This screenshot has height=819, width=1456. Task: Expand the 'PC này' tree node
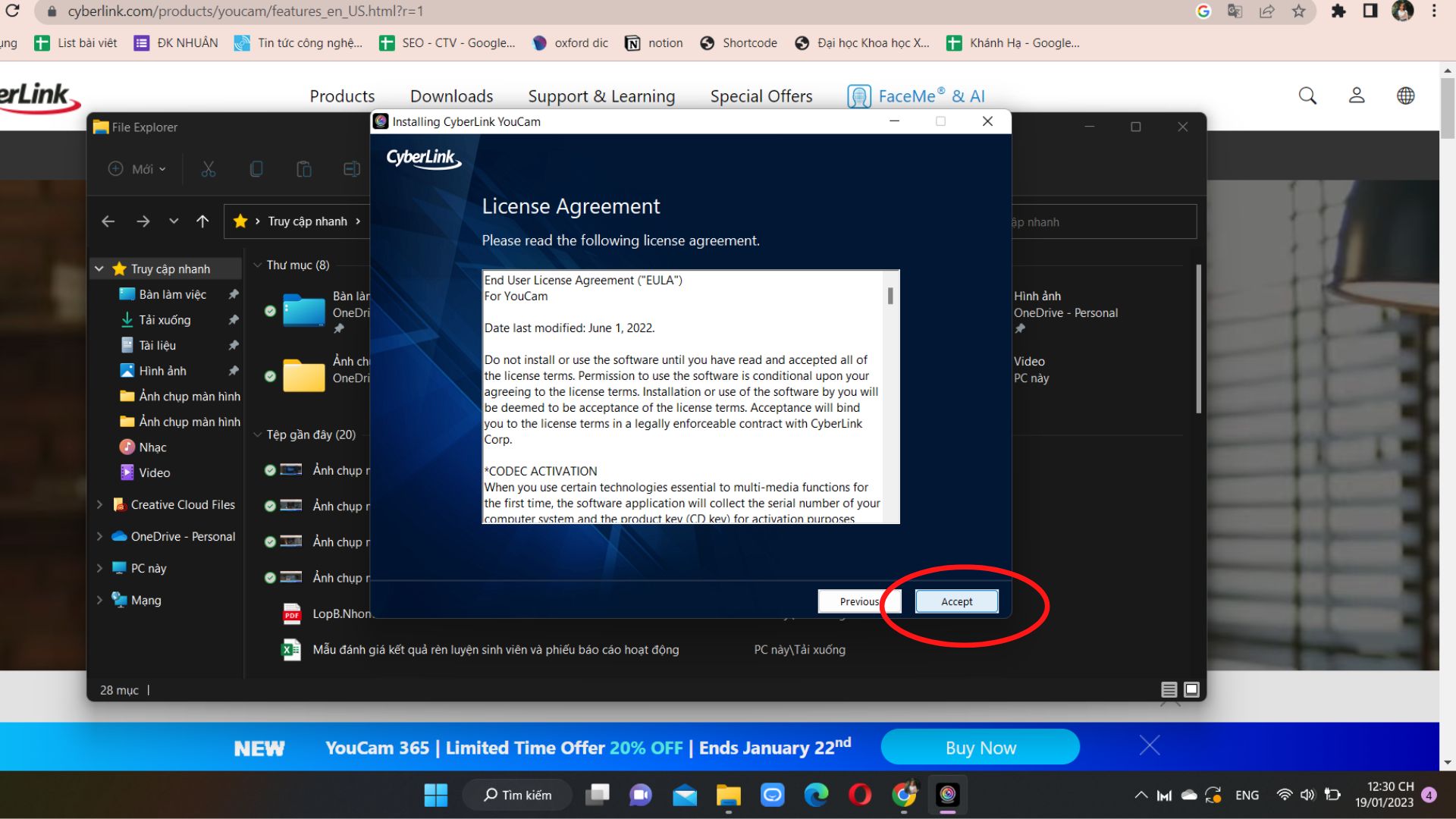click(x=99, y=568)
